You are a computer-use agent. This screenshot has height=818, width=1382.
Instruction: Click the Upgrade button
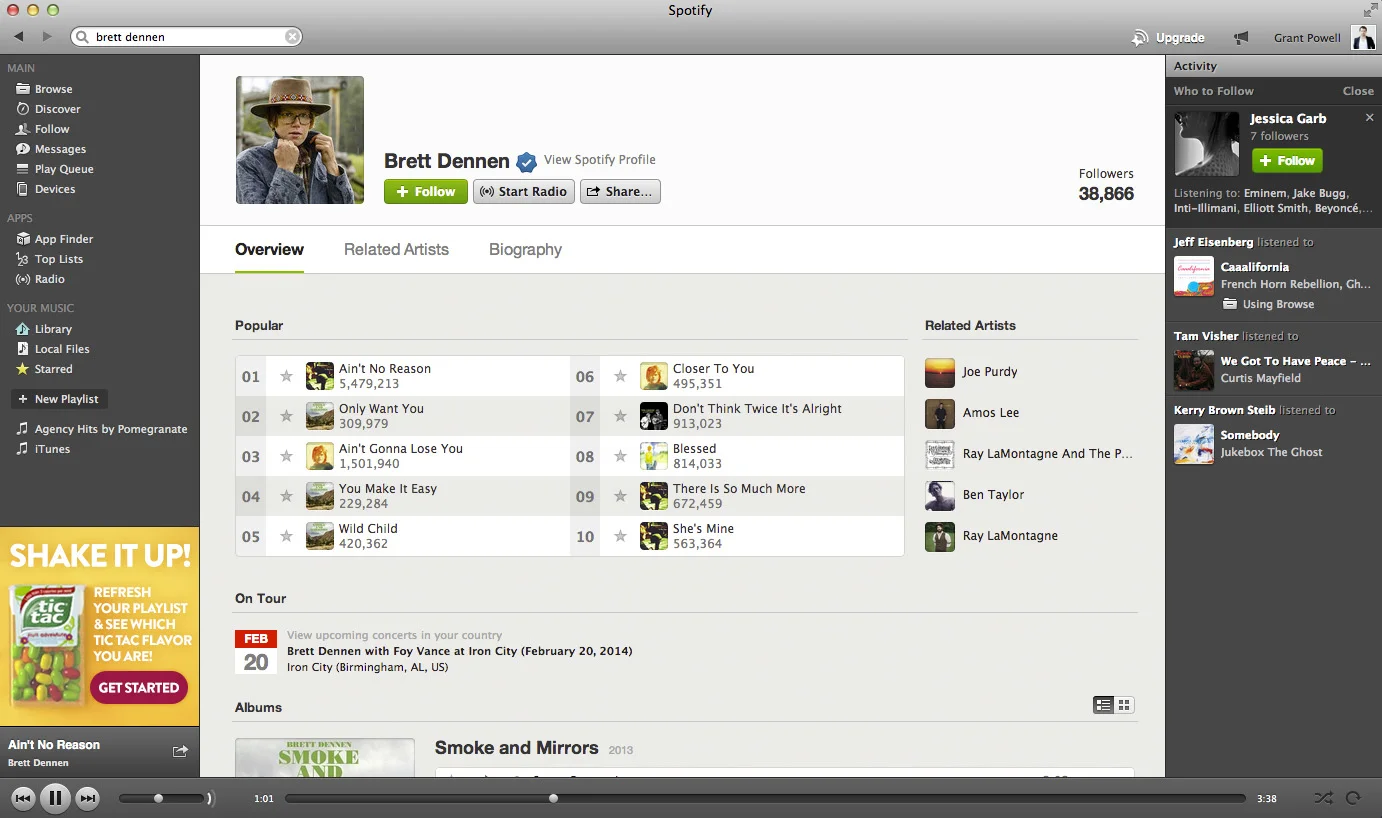point(1168,38)
